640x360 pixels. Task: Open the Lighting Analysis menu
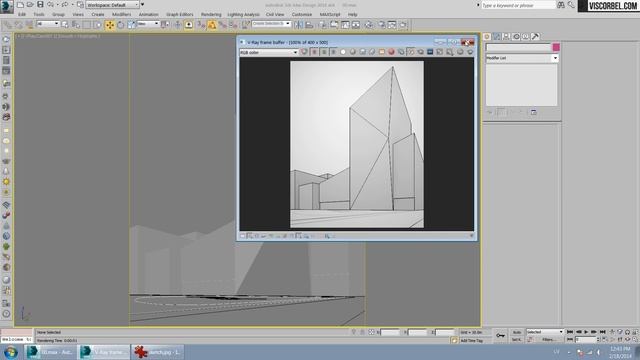(243, 14)
